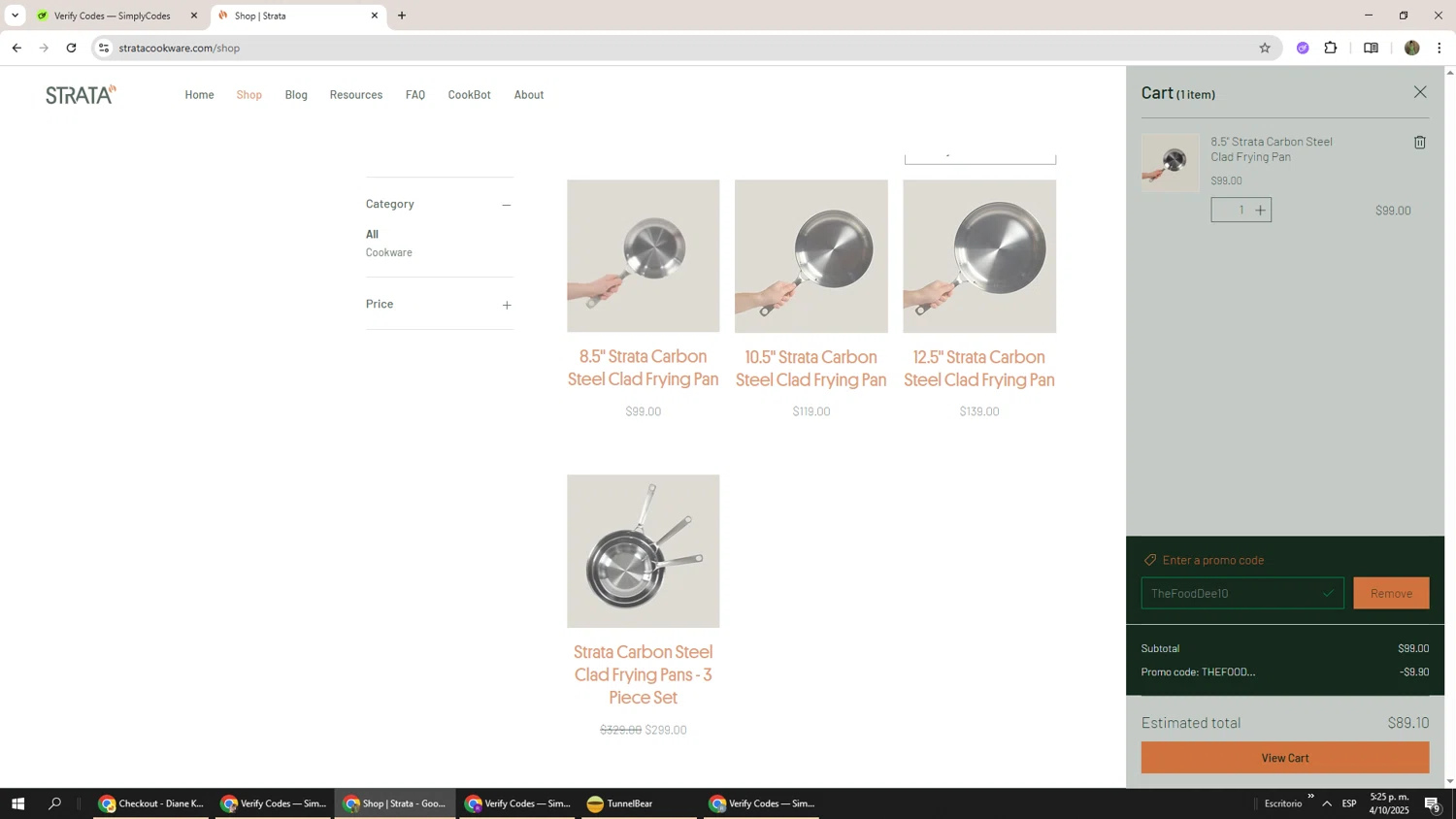Open Windows Start menu
The height and width of the screenshot is (819, 1456).
point(17,803)
